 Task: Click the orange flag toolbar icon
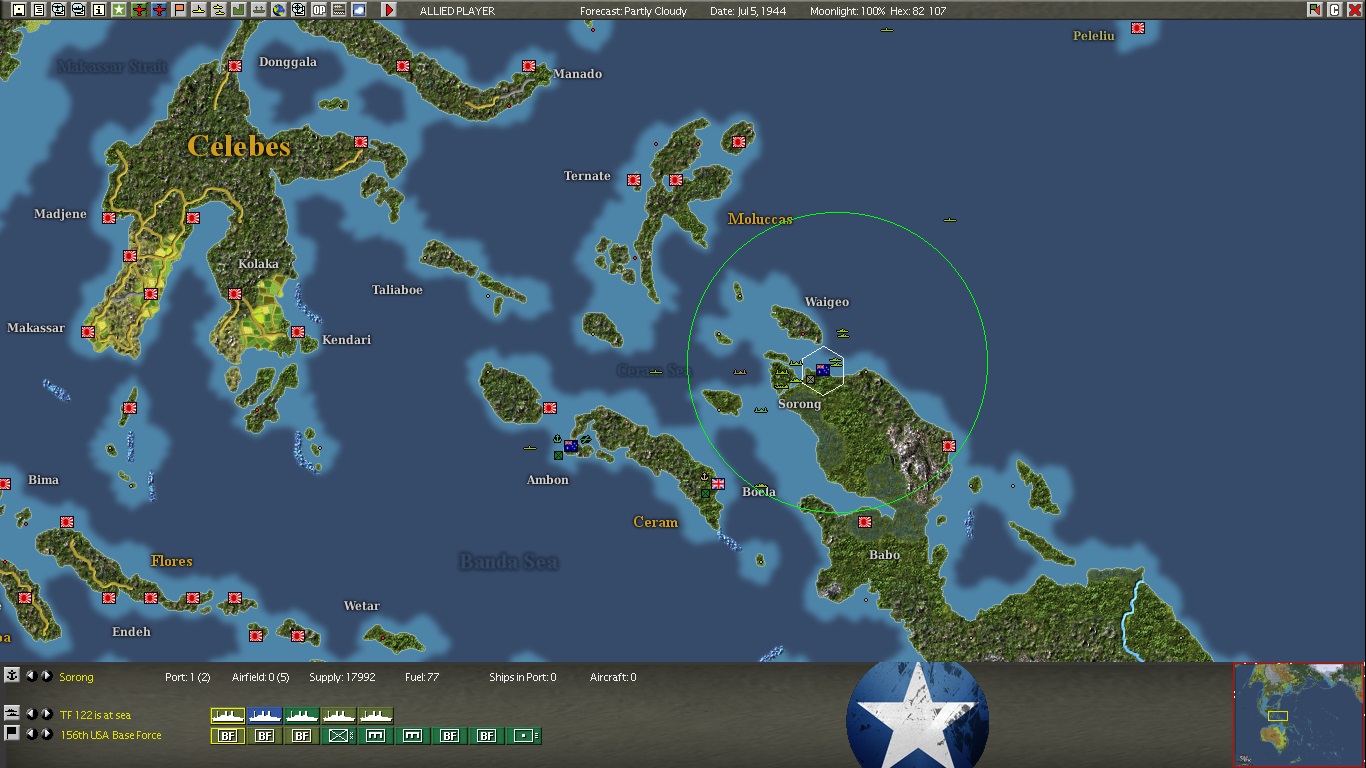point(179,10)
